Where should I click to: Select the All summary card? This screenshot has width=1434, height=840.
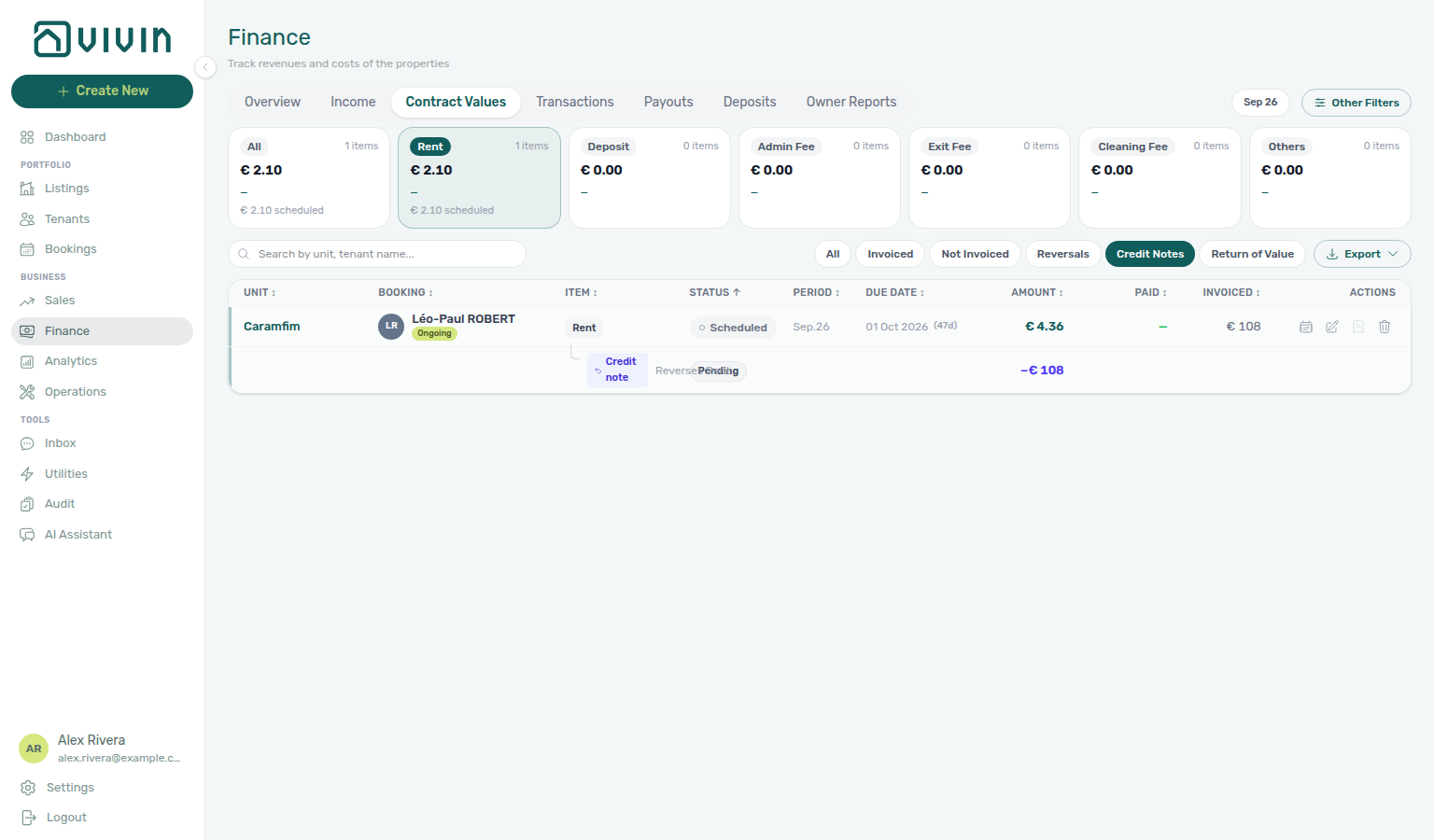pyautogui.click(x=309, y=177)
